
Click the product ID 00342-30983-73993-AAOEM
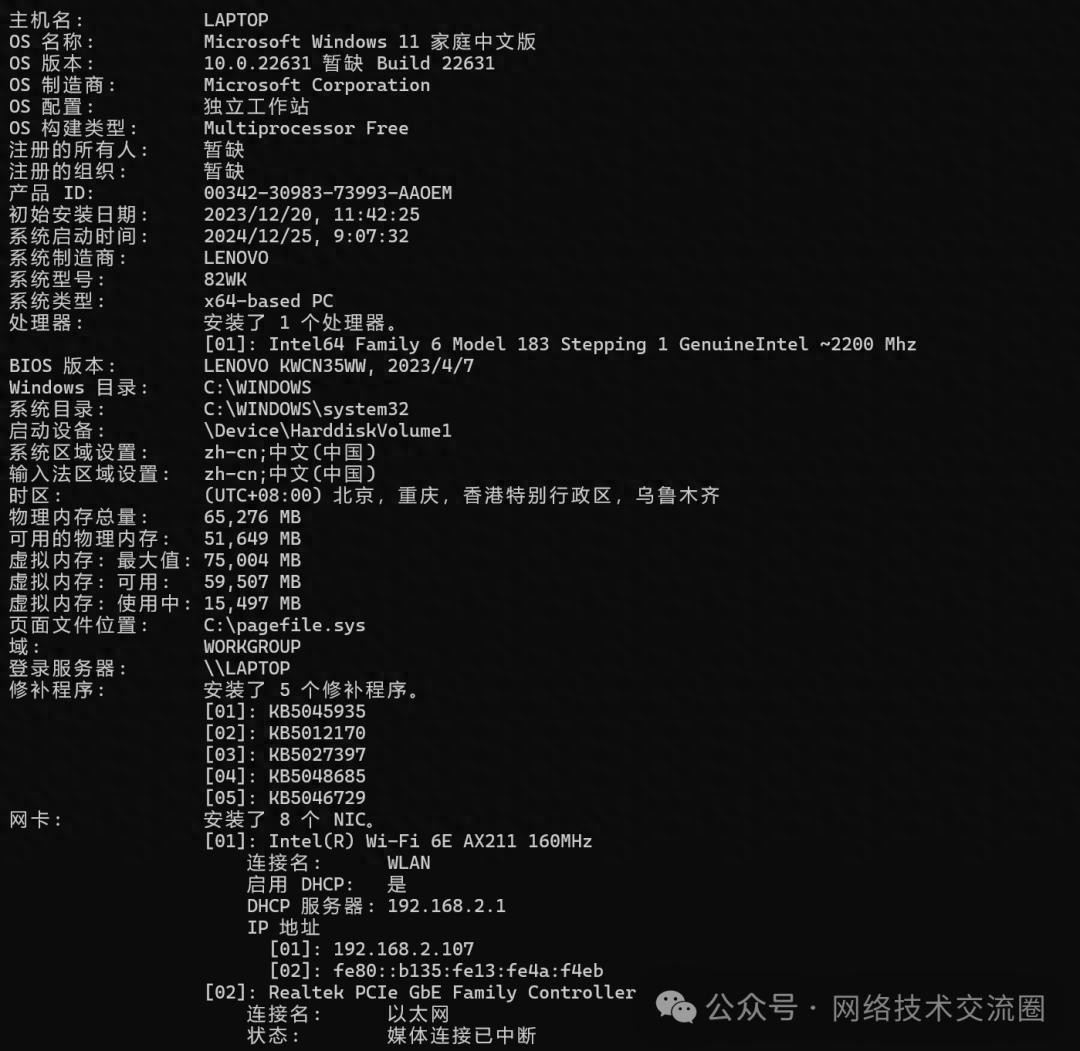pos(328,193)
